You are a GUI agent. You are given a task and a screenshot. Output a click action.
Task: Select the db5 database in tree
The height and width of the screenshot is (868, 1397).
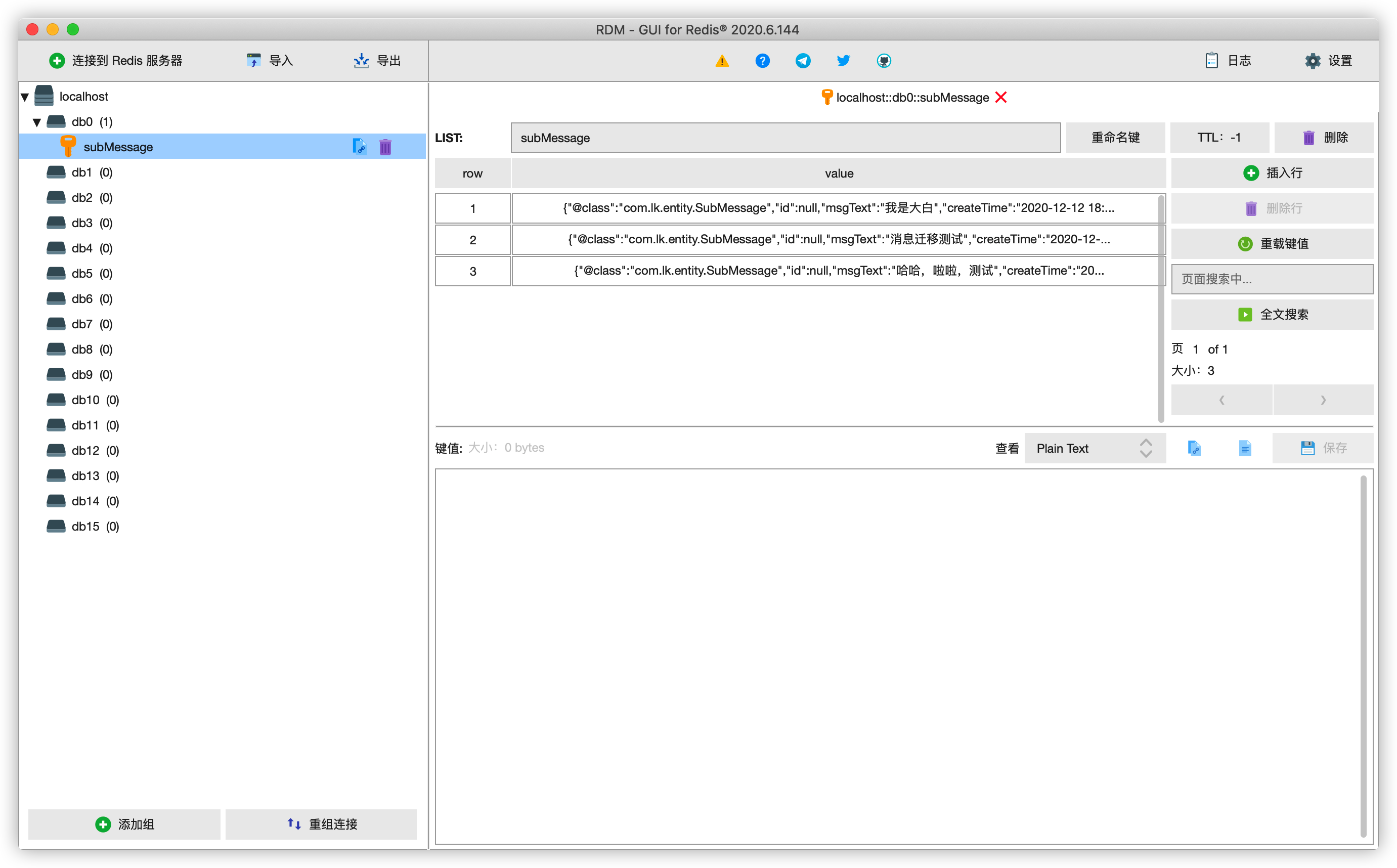pos(82,274)
